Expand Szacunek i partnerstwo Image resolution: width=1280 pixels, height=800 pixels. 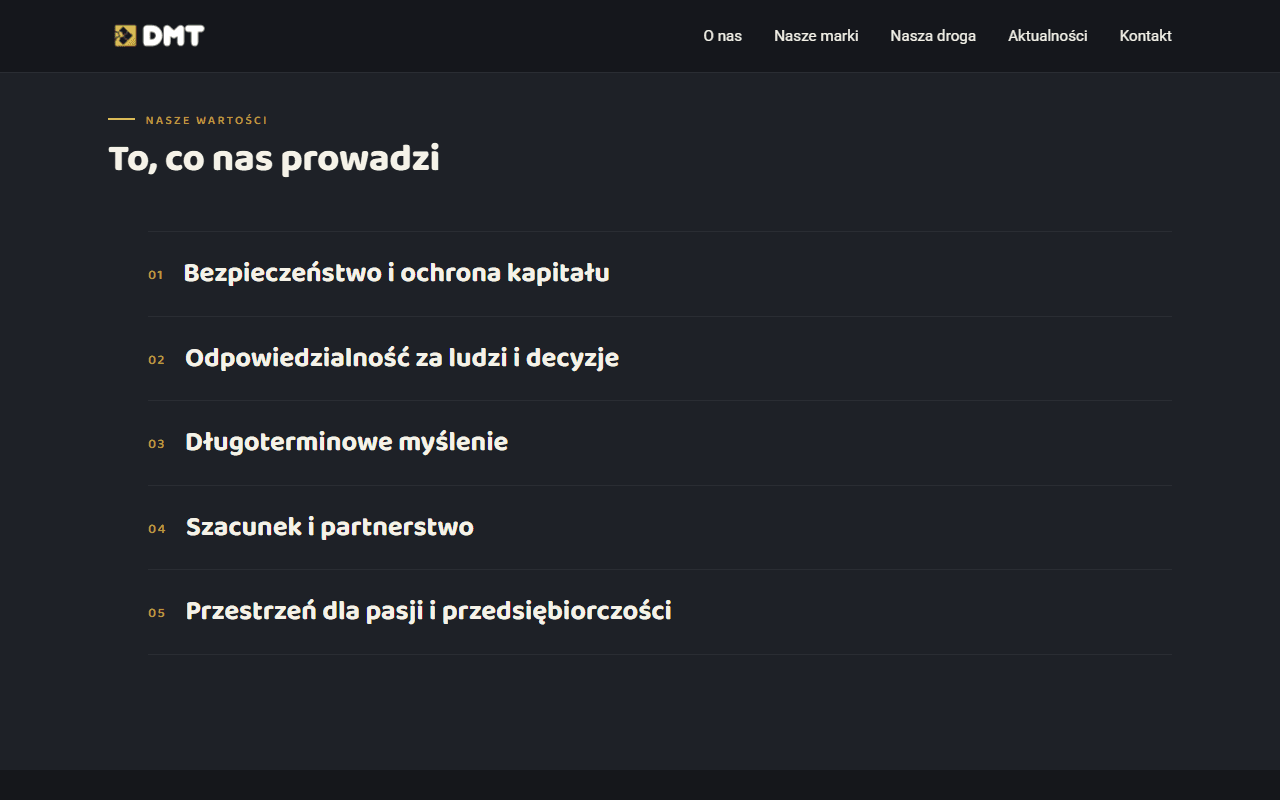(660, 528)
